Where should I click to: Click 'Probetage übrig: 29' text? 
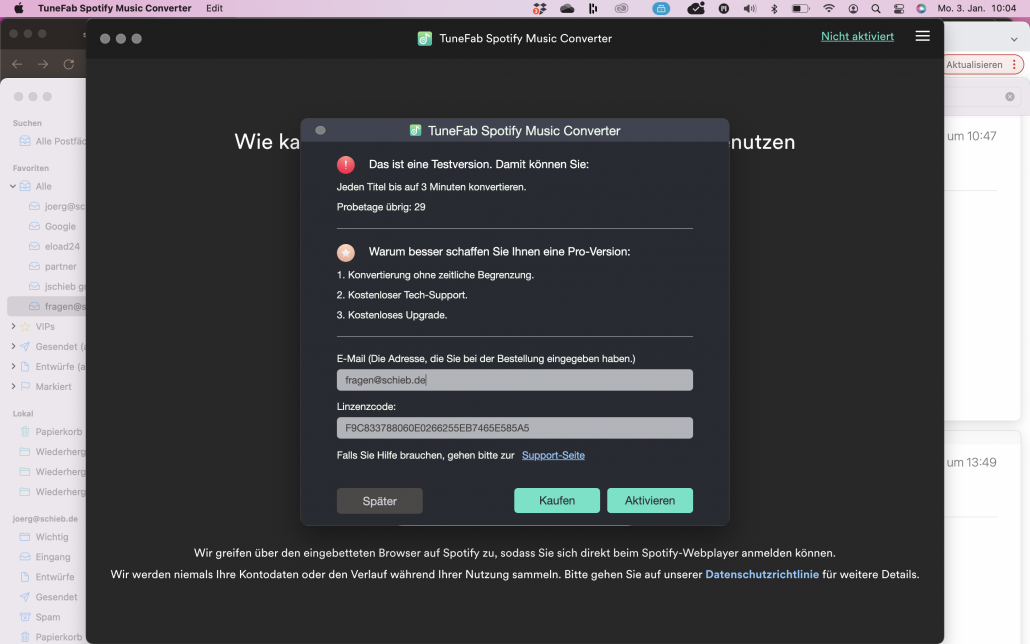click(381, 207)
